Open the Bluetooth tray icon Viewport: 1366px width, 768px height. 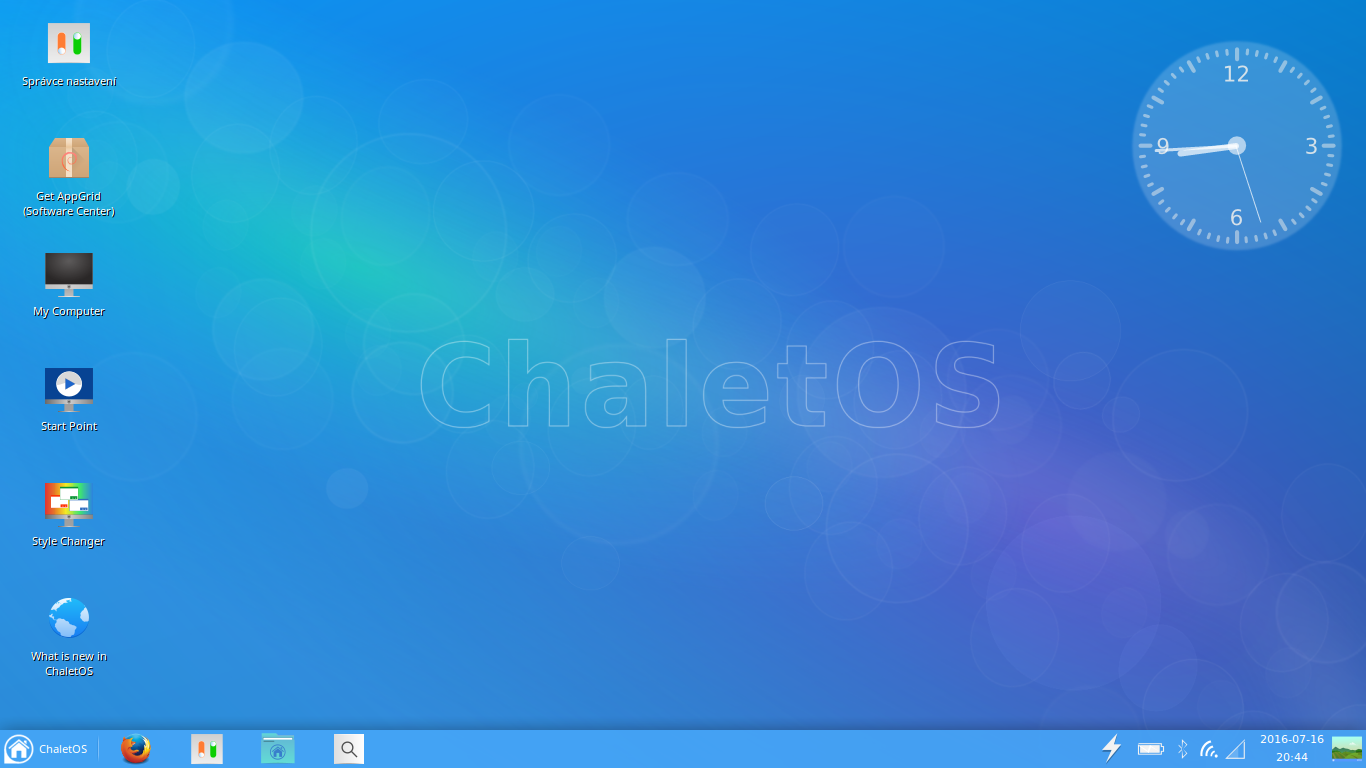pos(1182,749)
